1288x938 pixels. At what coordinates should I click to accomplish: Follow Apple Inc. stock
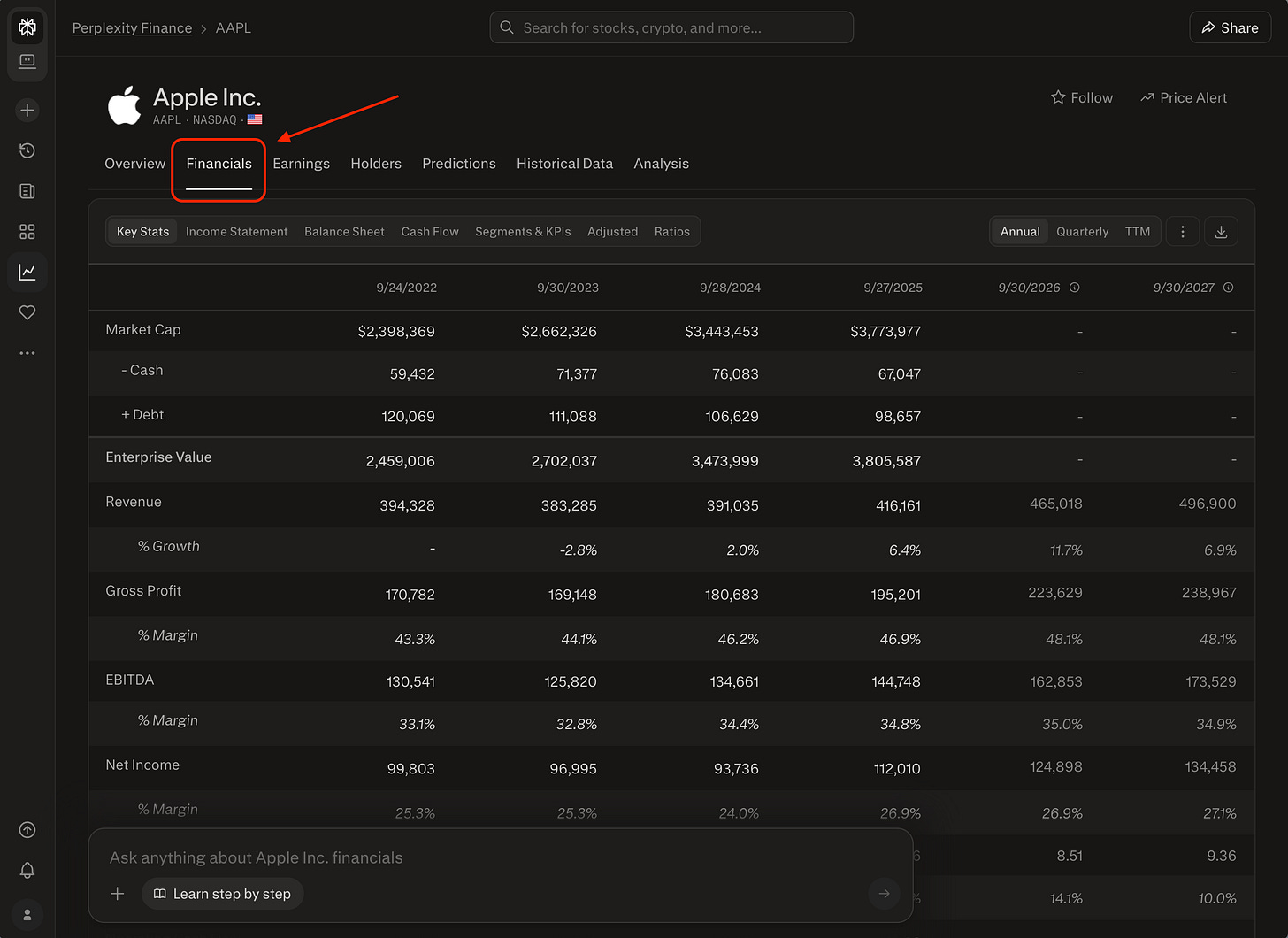pos(1082,97)
